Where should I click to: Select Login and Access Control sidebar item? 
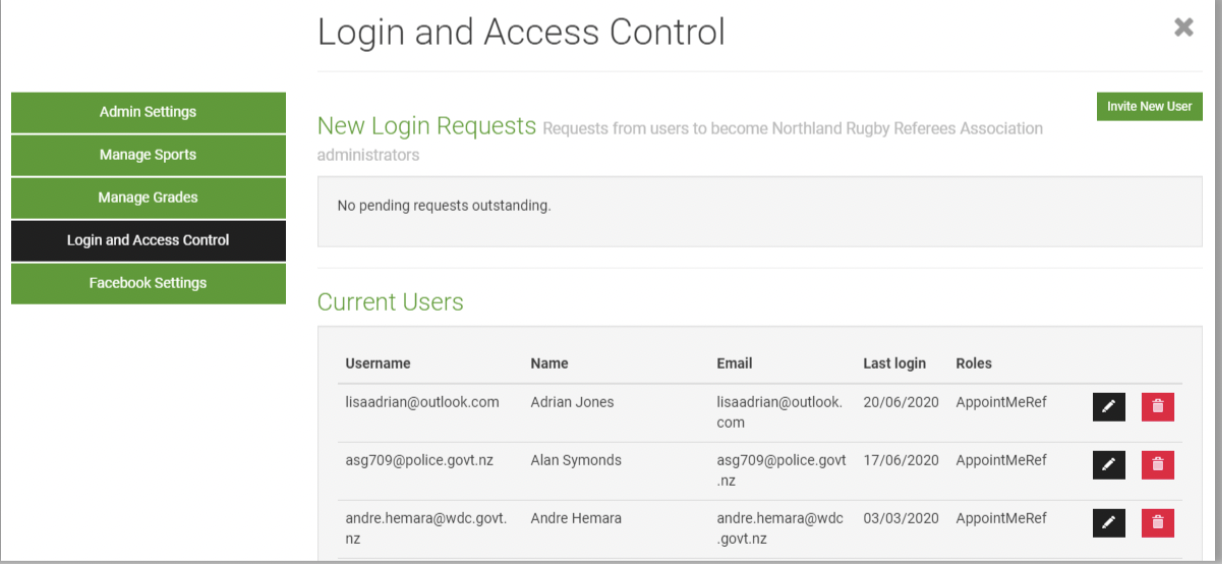pyautogui.click(x=148, y=241)
